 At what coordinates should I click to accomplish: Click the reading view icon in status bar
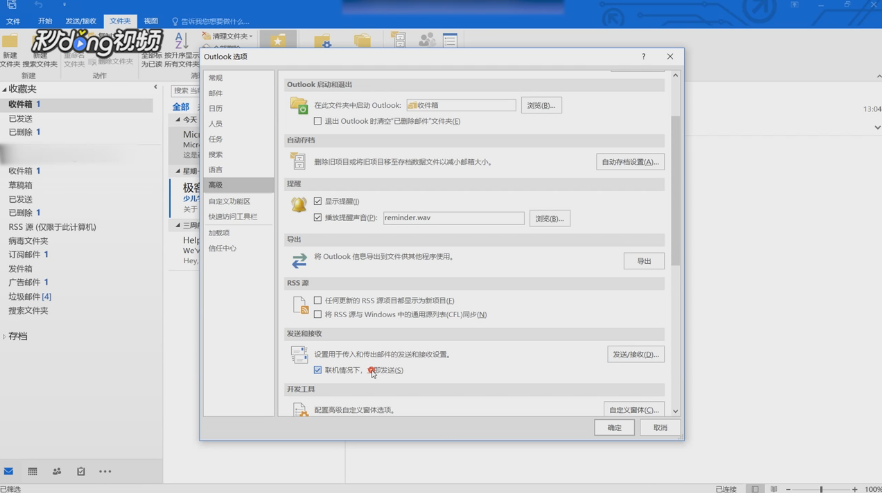773,489
